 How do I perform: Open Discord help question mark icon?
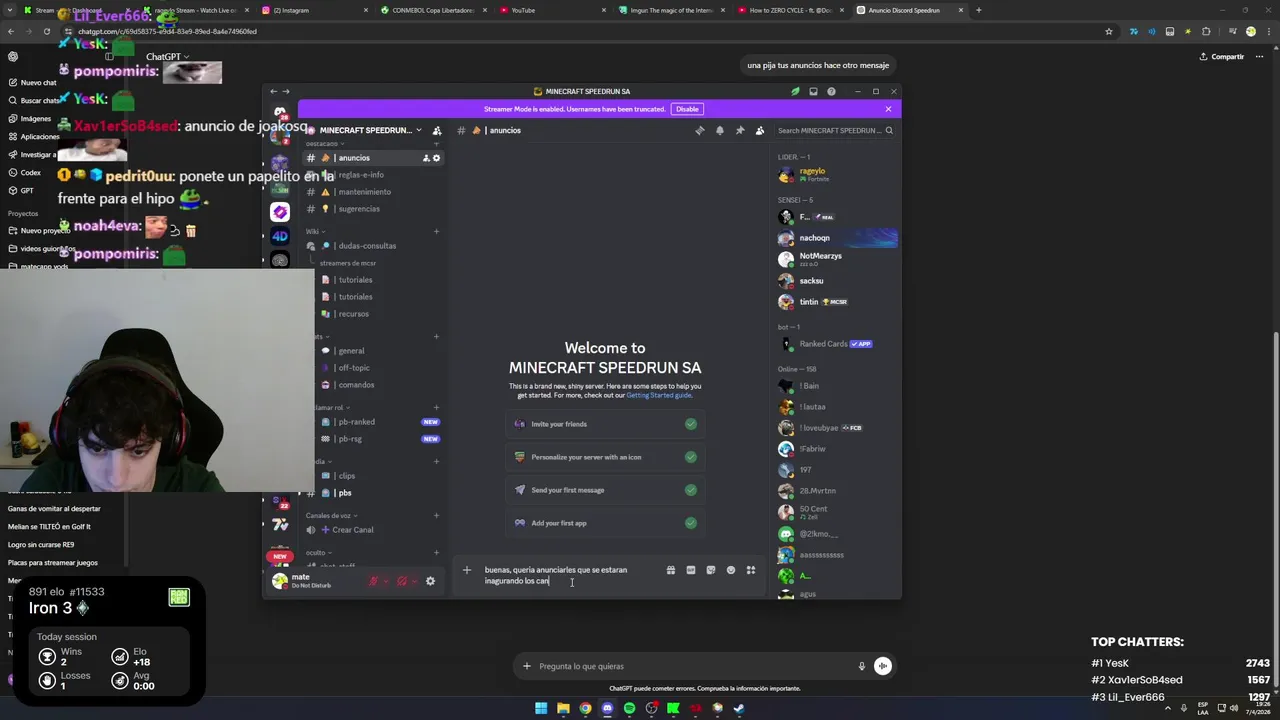tap(831, 91)
